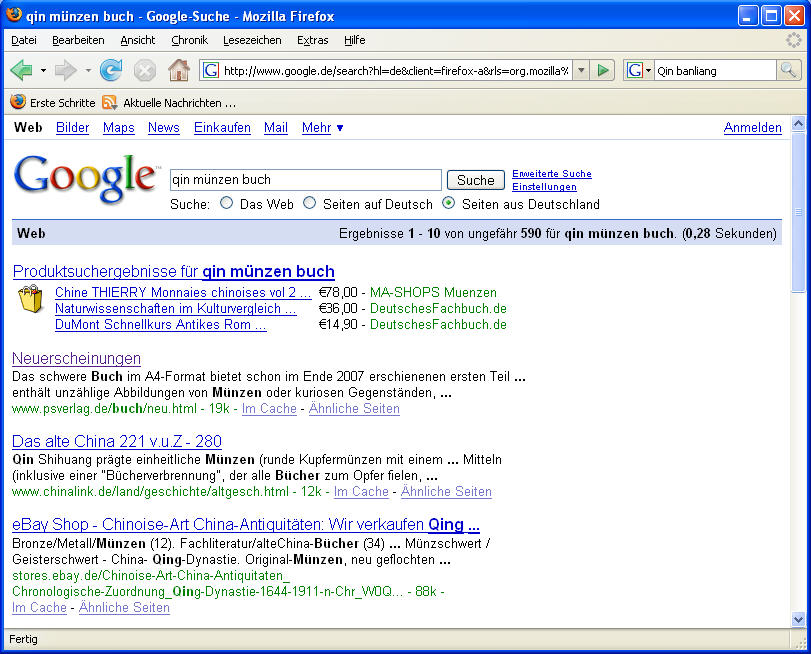Click the 'Suche' search button
The height and width of the screenshot is (654, 811).
[475, 180]
